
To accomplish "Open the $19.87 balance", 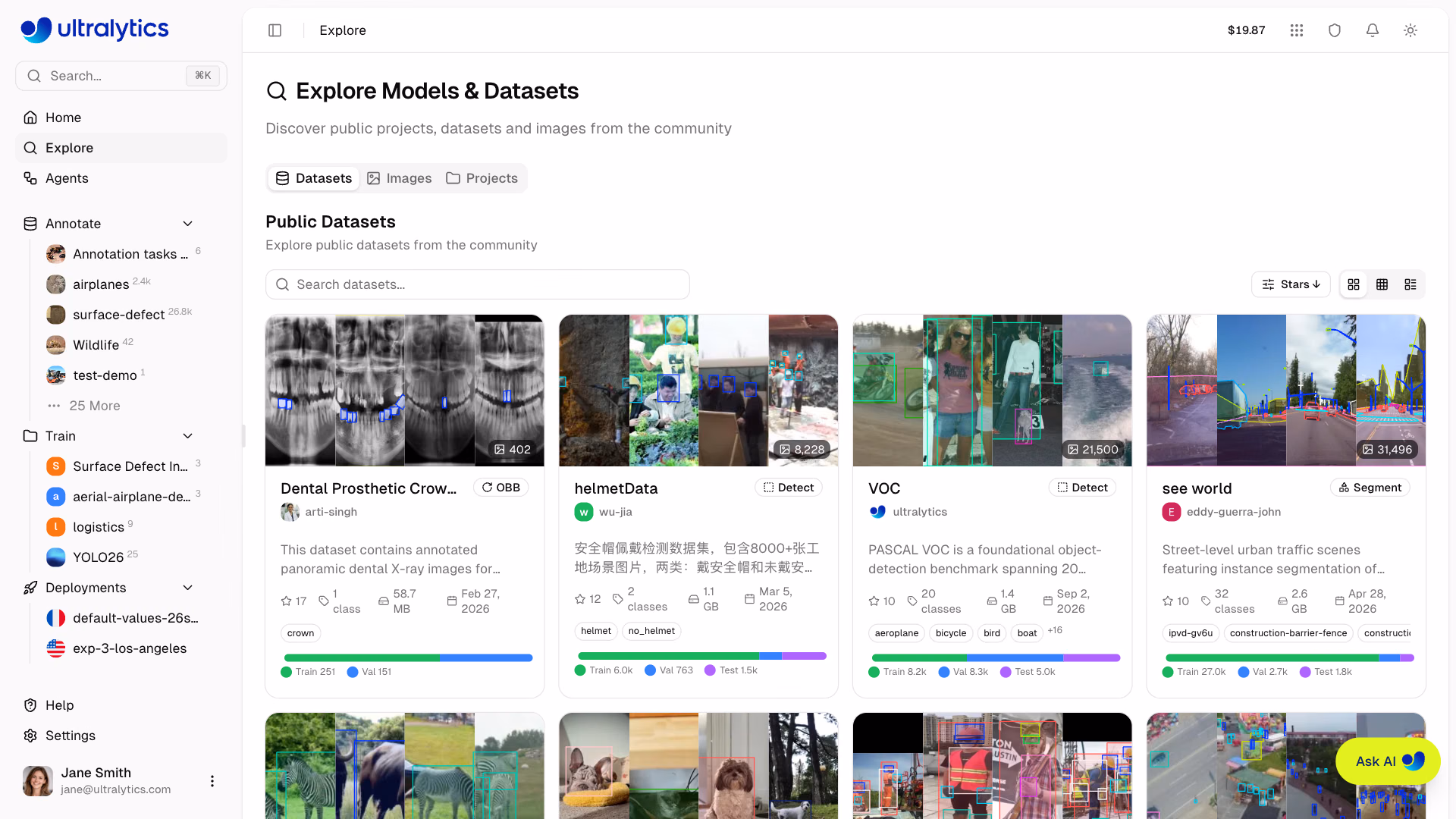I will (x=1246, y=30).
